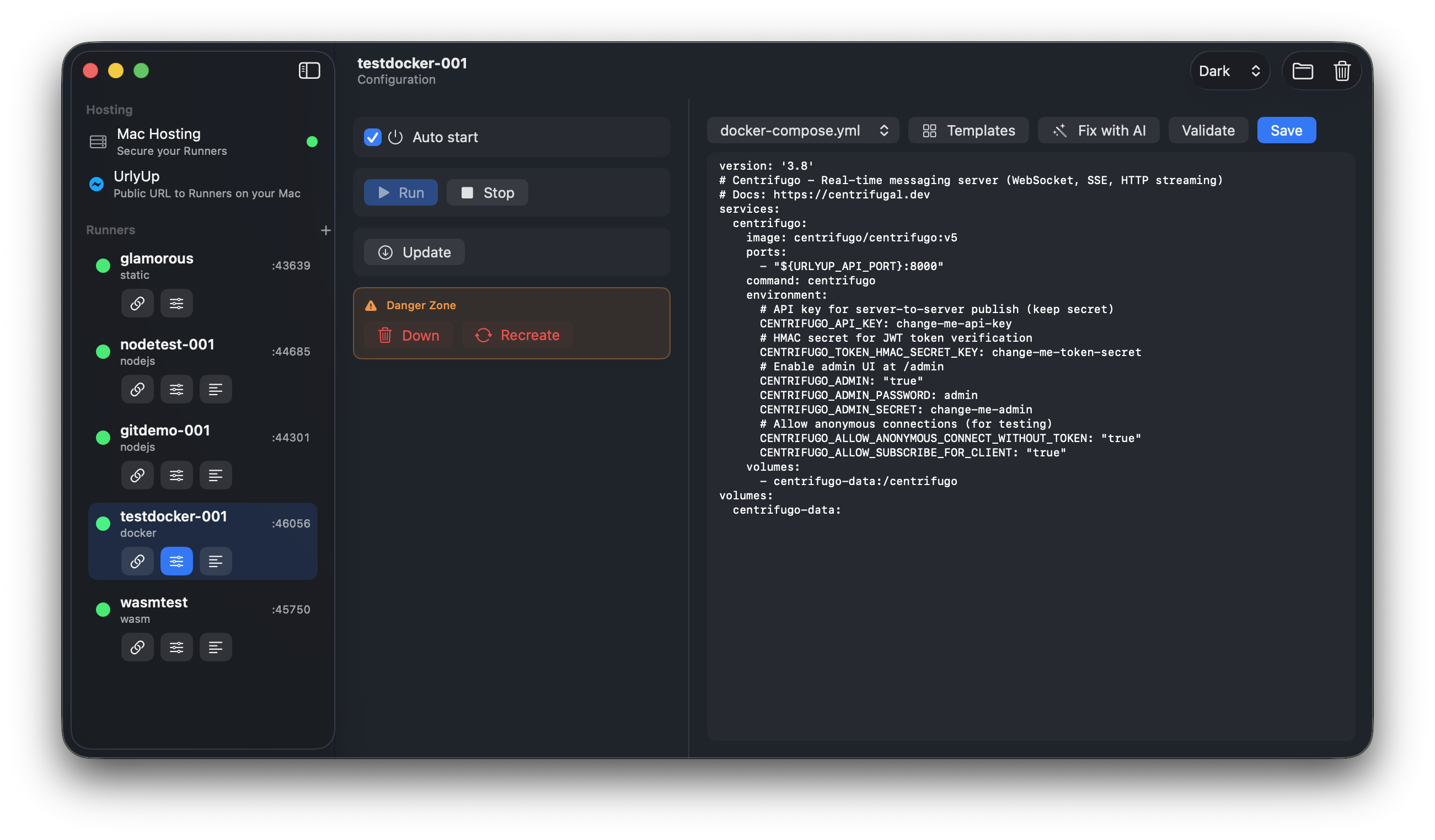1435x840 pixels.
Task: Click into the YAML code editor
Action: [x=1030, y=446]
